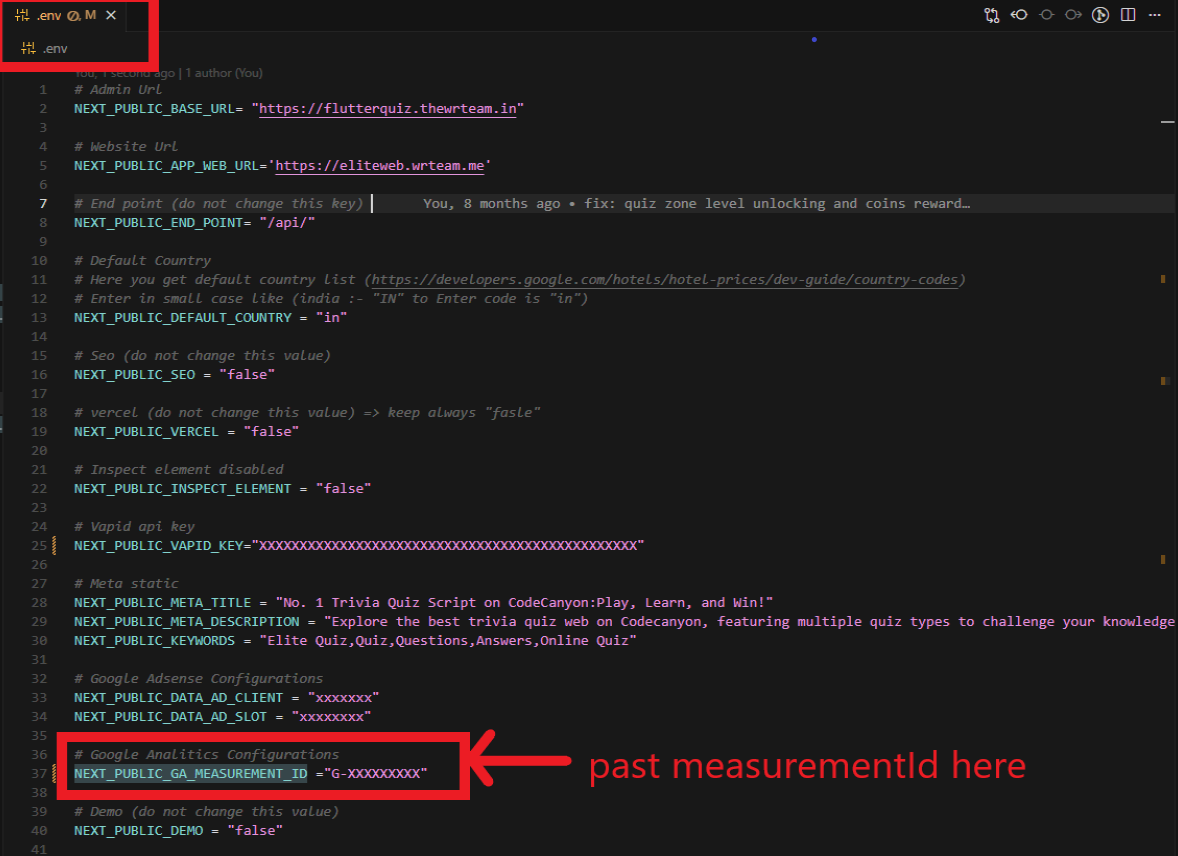
Task: Click the Next Change arrow icon
Action: click(1072, 15)
